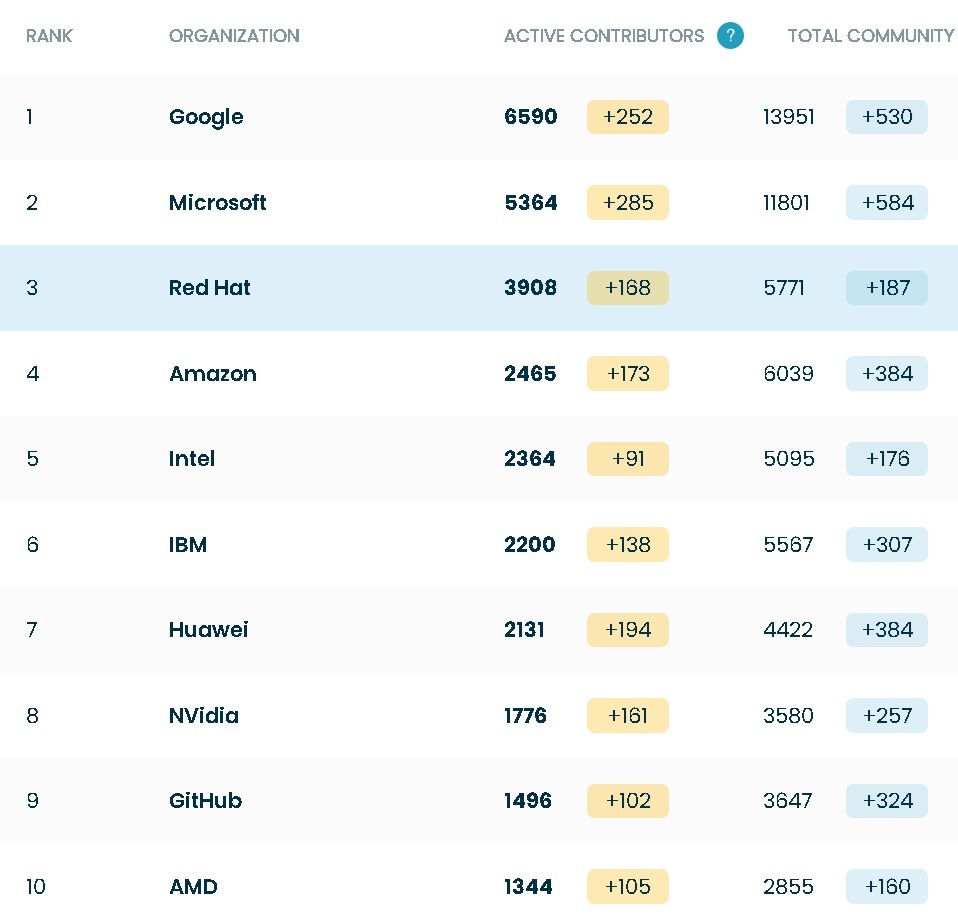Click Microsoft's +584 total community badge
The image size is (958, 921).
tap(887, 203)
